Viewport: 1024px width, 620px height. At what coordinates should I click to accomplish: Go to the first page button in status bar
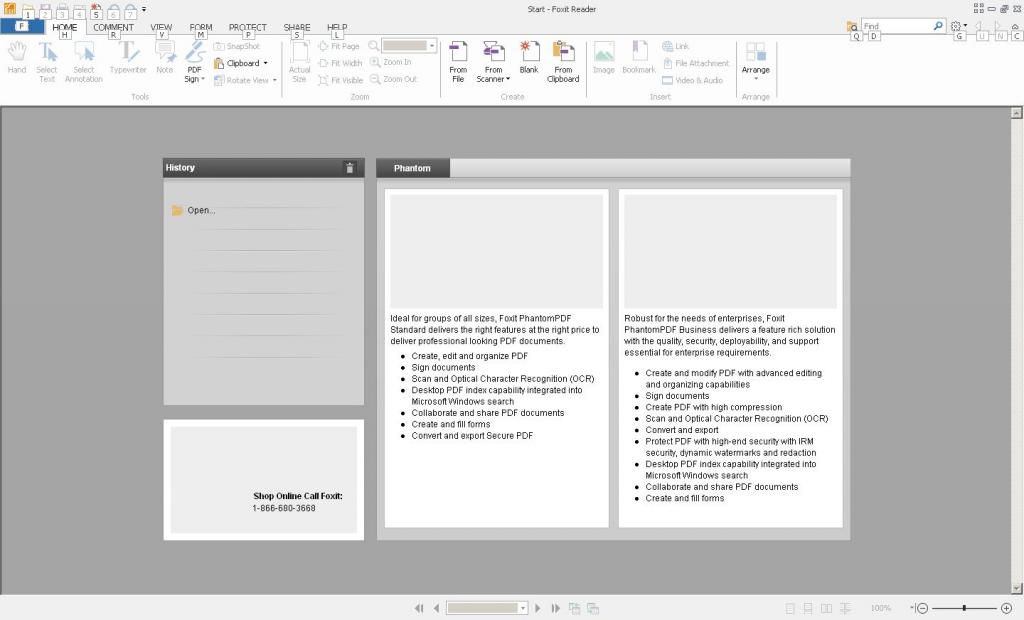[x=419, y=608]
